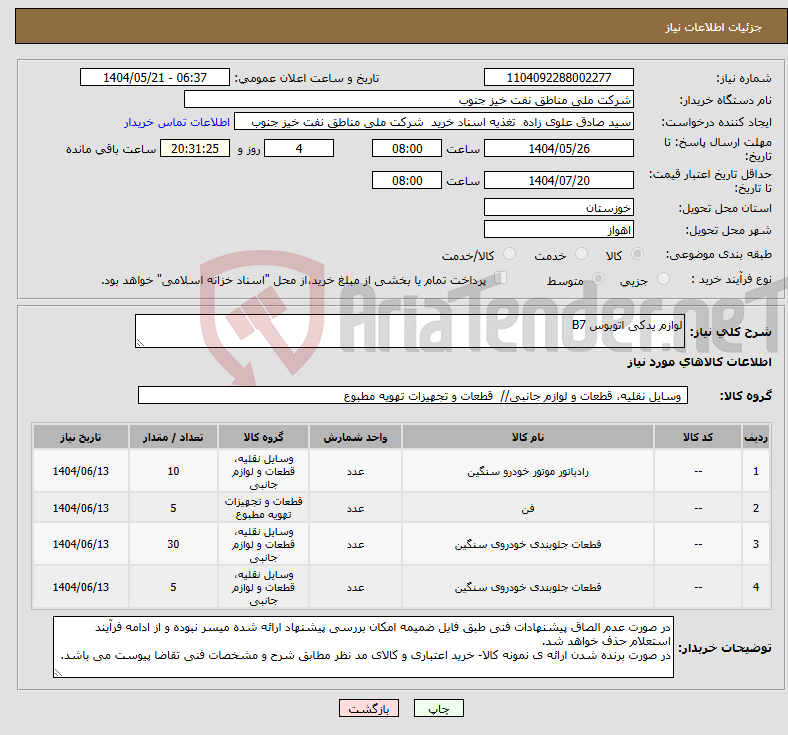788x735 pixels.
Task: Click the گروه کالا field
Action: coord(413,395)
